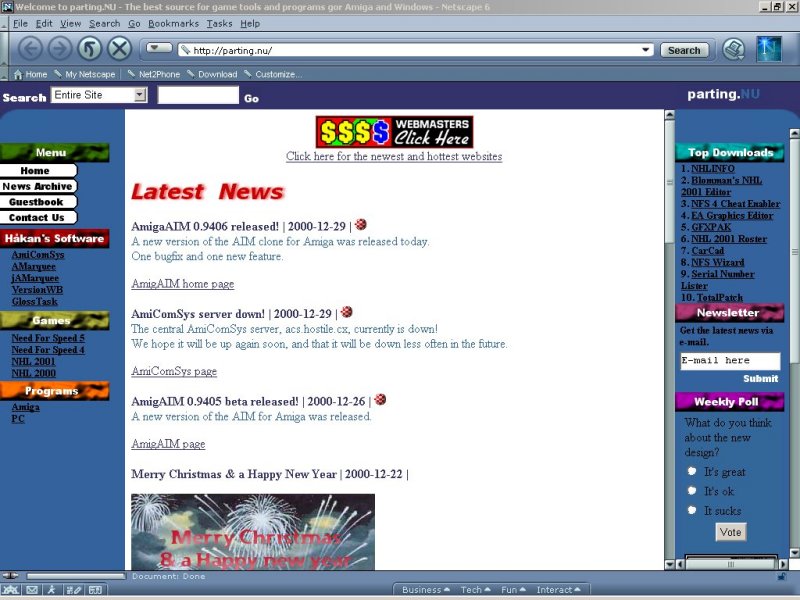Click the Webmasters Click Here banner ad
This screenshot has height=600, width=800.
[394, 132]
